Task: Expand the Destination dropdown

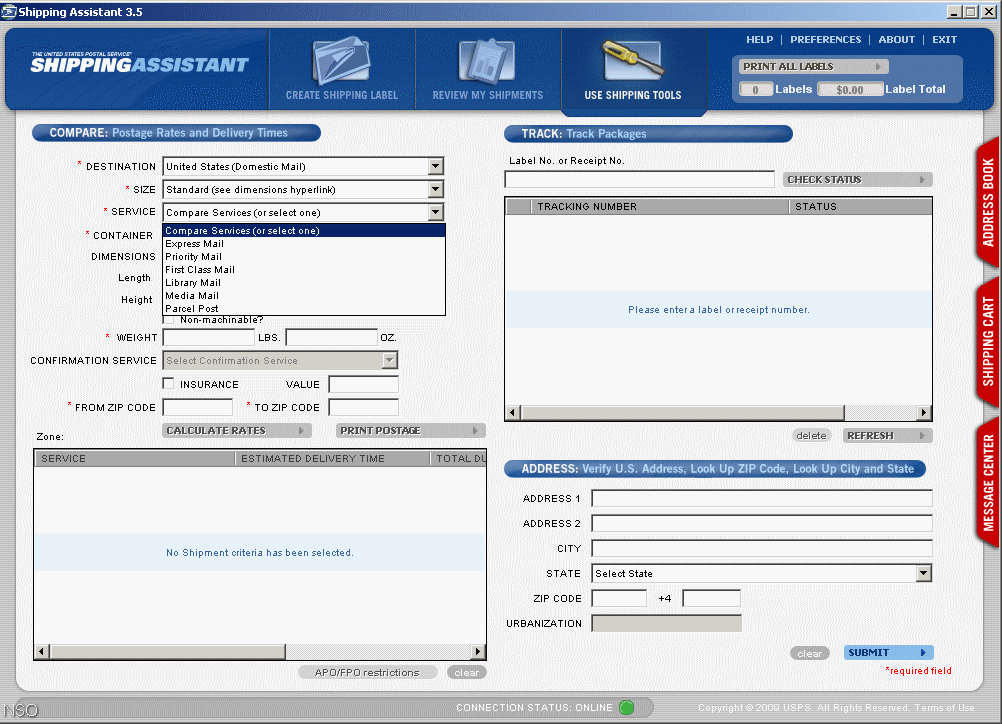Action: pyautogui.click(x=435, y=167)
